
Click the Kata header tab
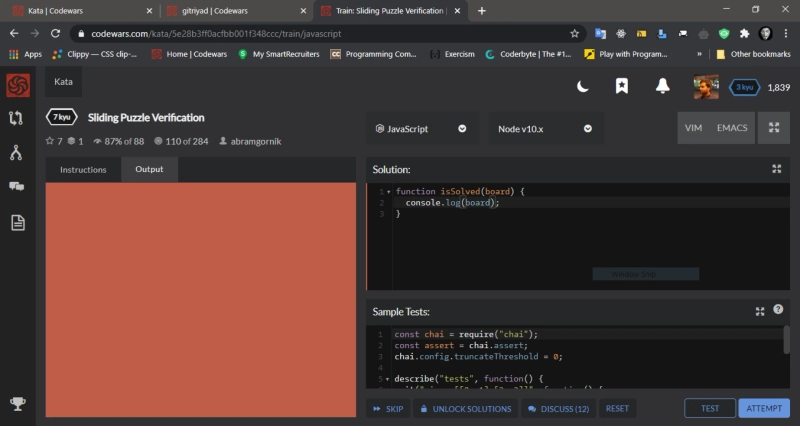point(63,82)
